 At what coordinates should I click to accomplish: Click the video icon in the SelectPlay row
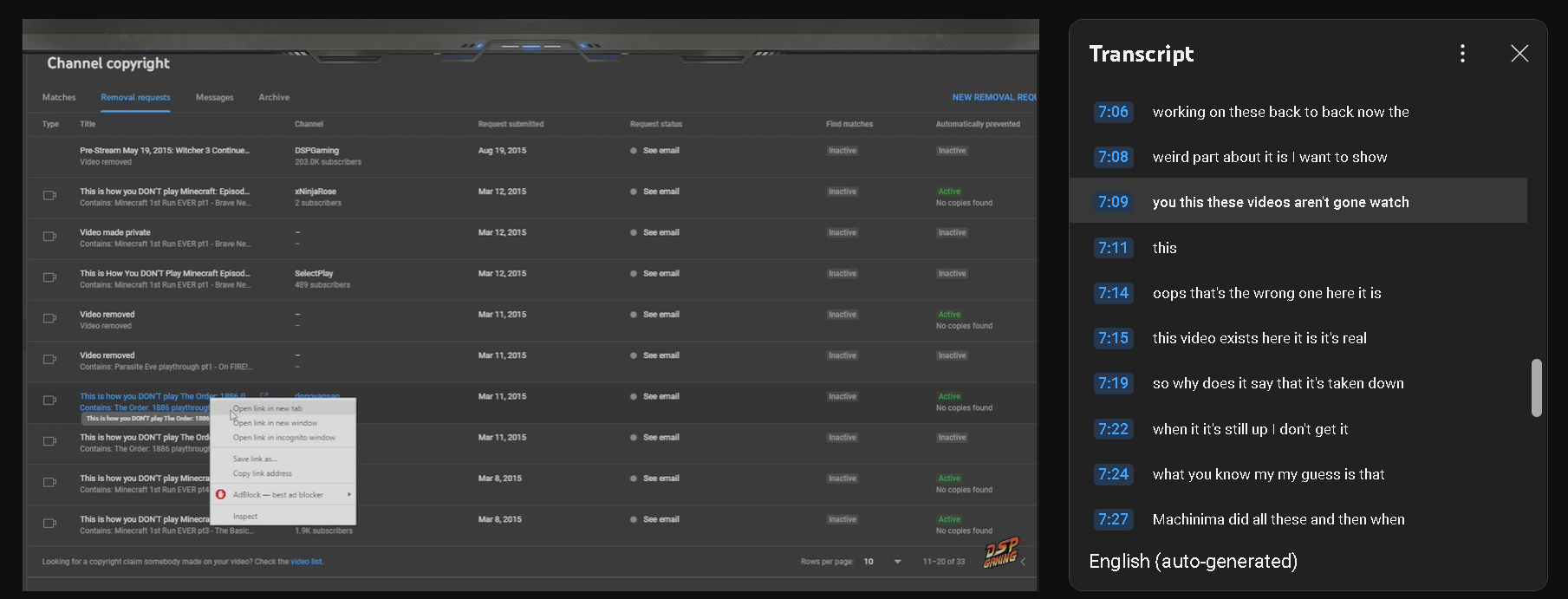tap(49, 277)
